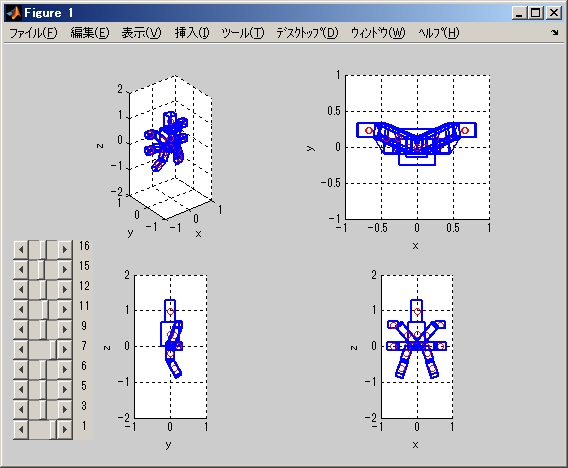The width and height of the screenshot is (568, 468).
Task: Click right arrow of slider 12
Action: pyautogui.click(x=65, y=289)
